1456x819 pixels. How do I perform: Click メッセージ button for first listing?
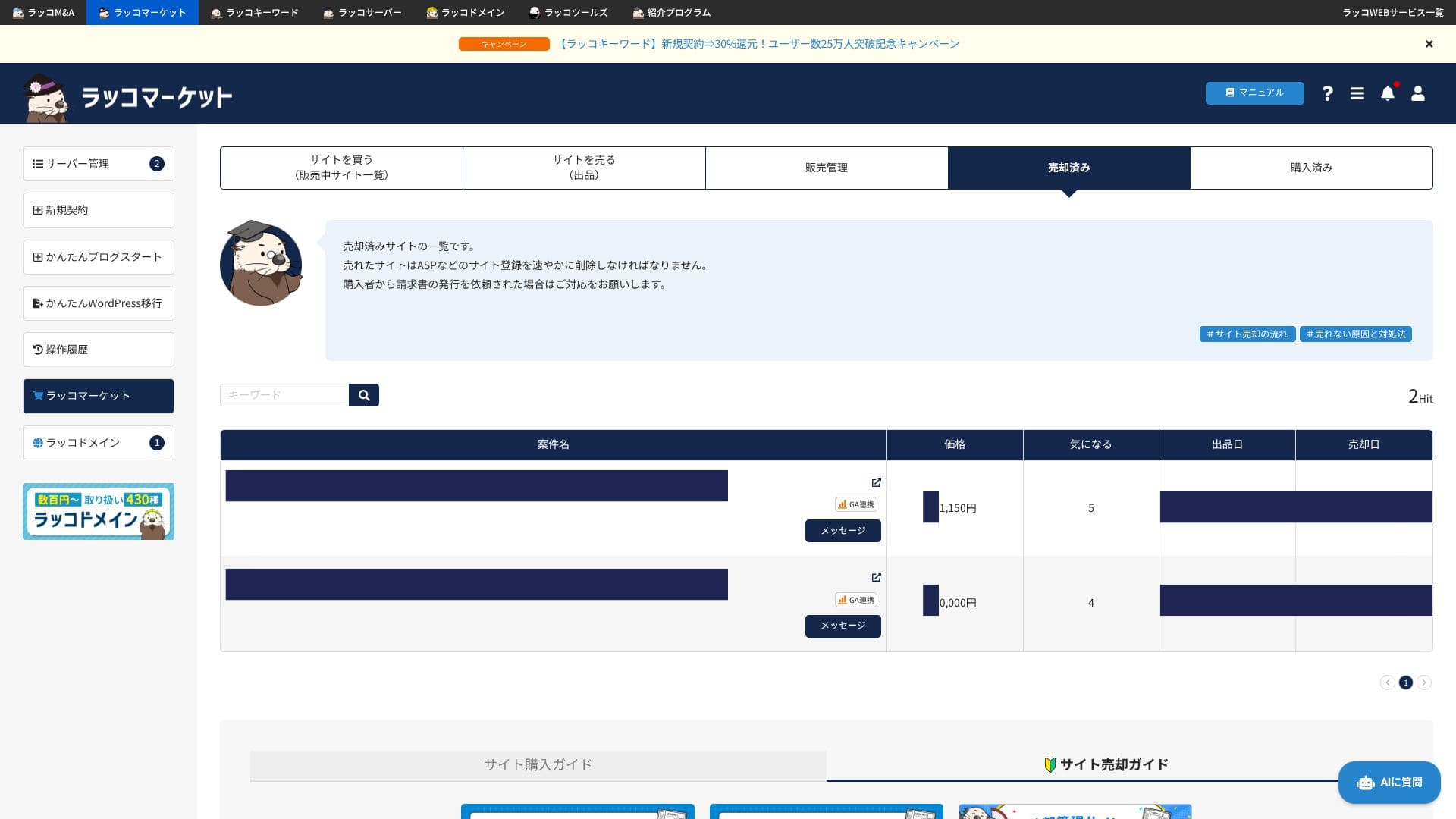[843, 531]
